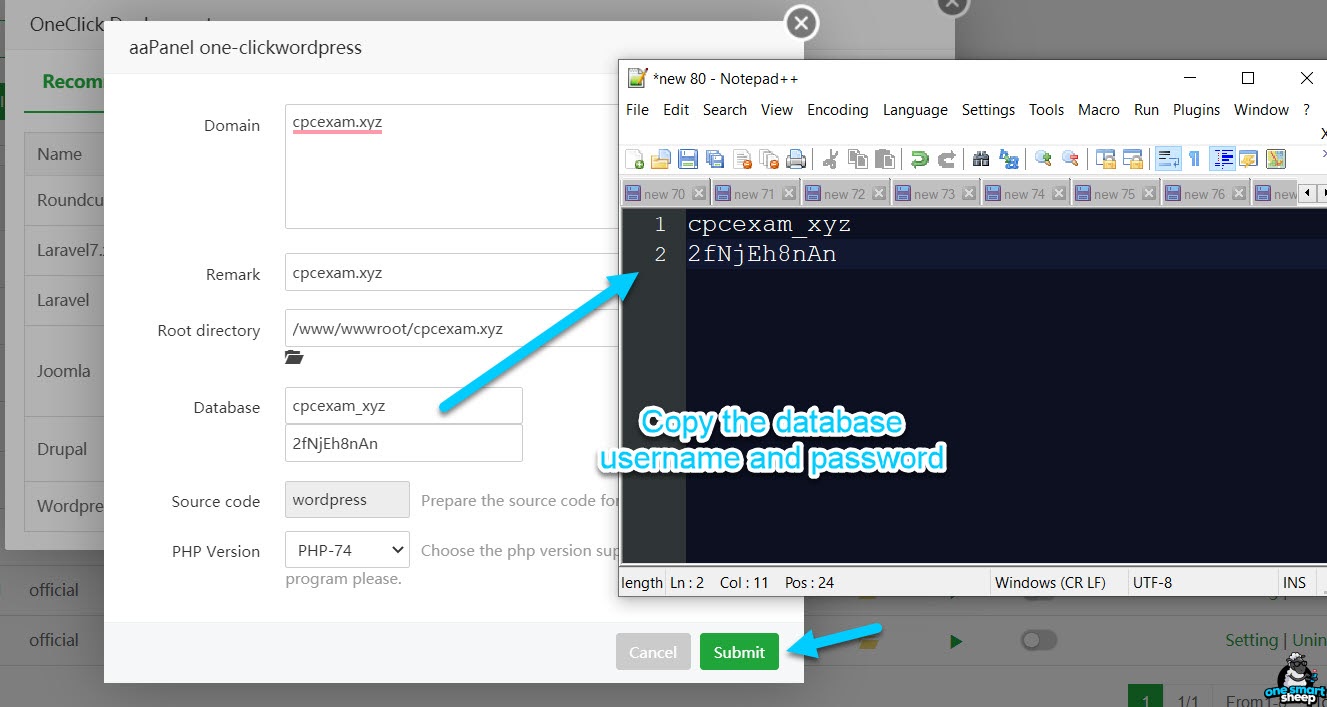Open the Tools menu

[x=1047, y=110]
